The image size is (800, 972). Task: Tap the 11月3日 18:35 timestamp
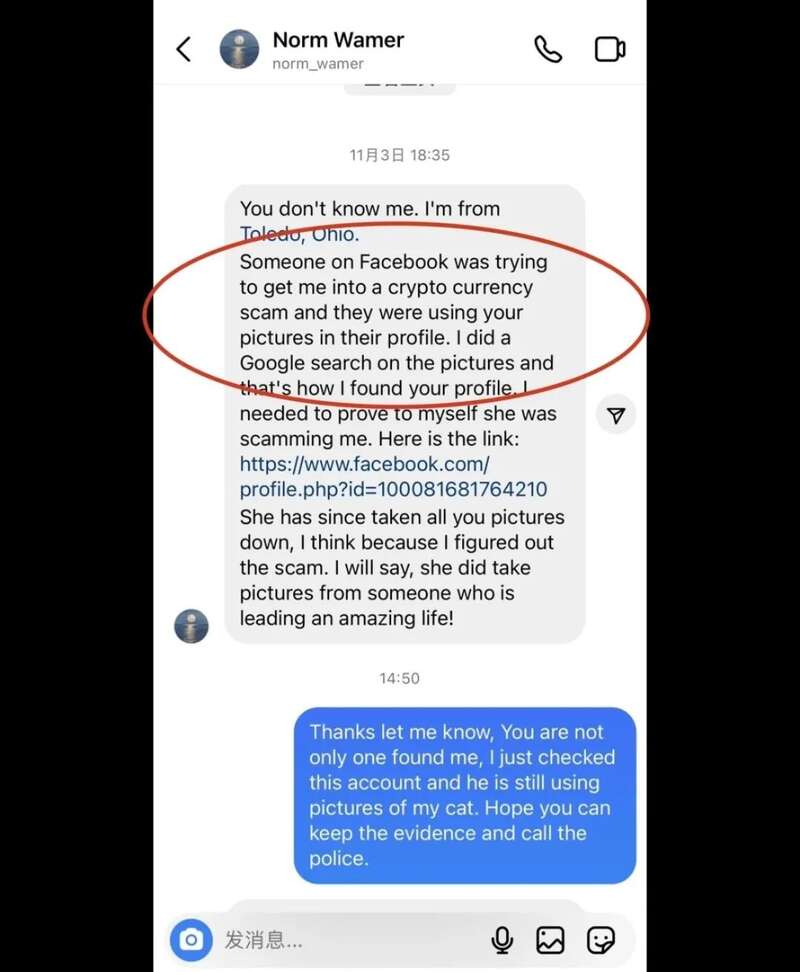pyautogui.click(x=400, y=155)
